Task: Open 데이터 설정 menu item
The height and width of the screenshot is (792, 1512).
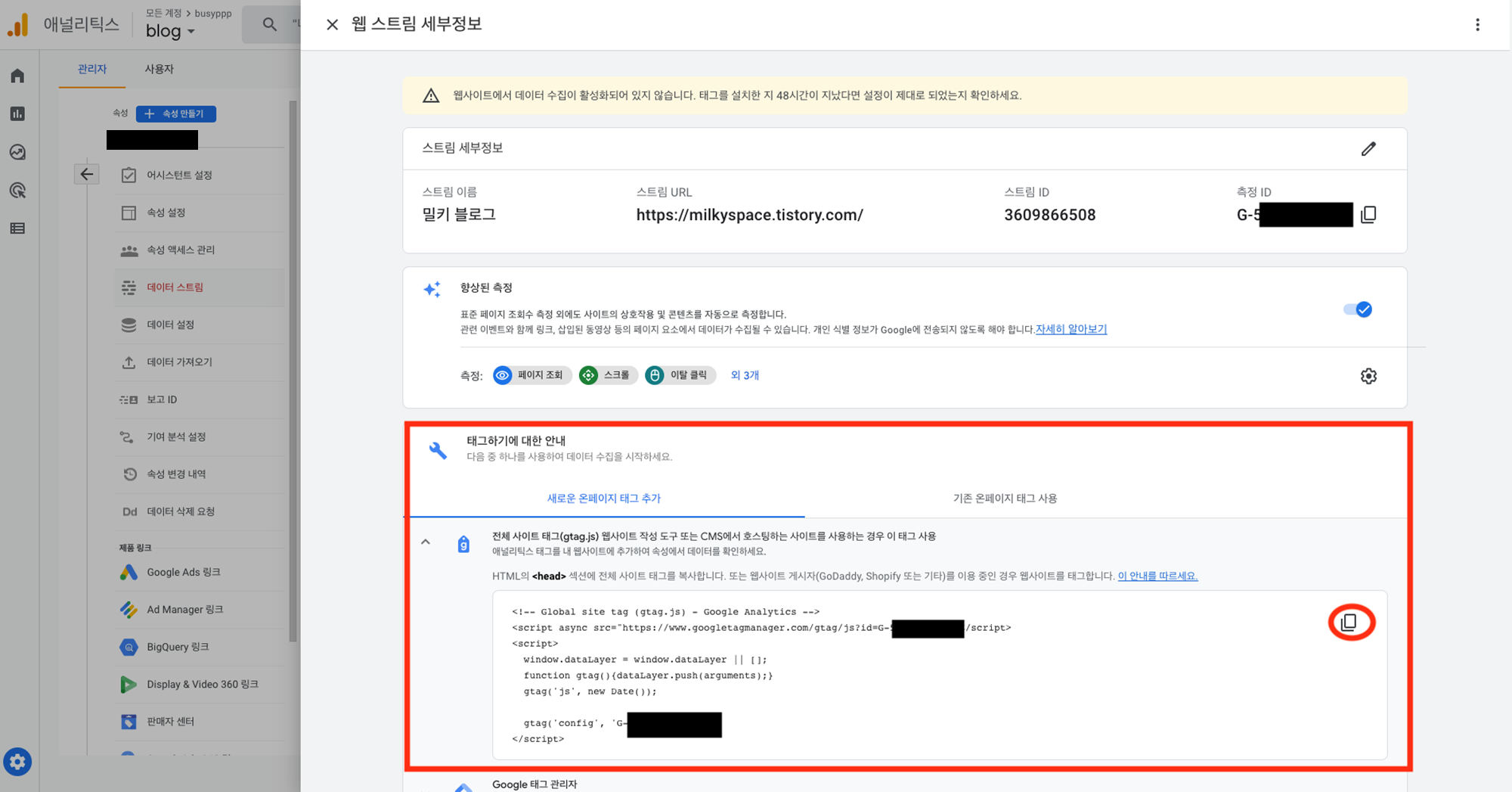Action: (x=200, y=325)
